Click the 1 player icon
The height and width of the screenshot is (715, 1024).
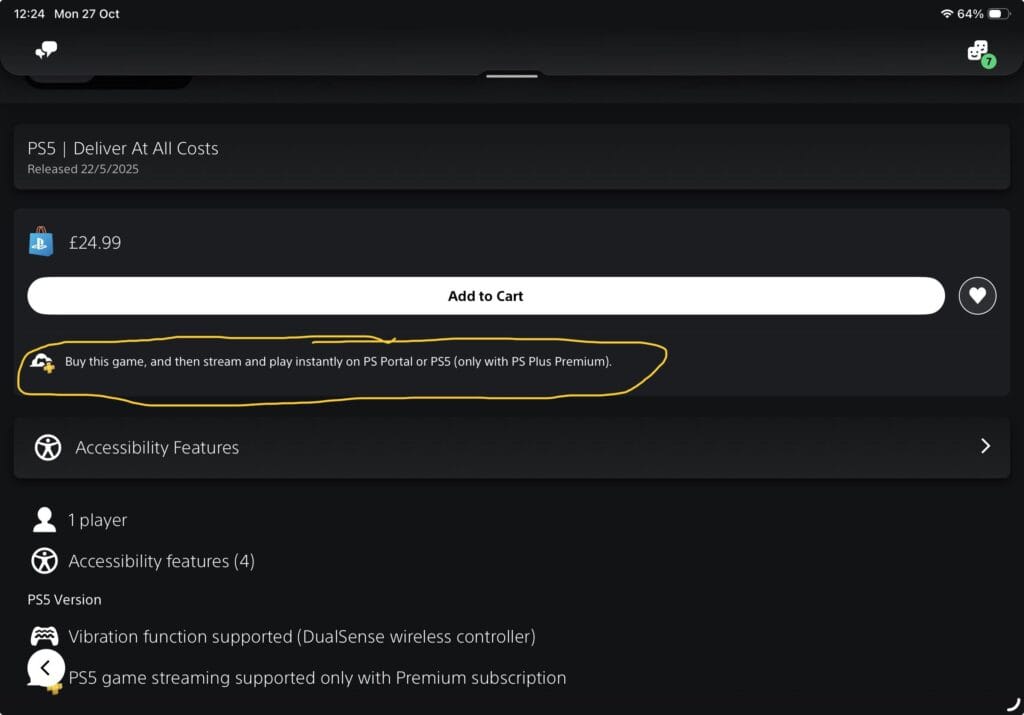click(x=44, y=519)
